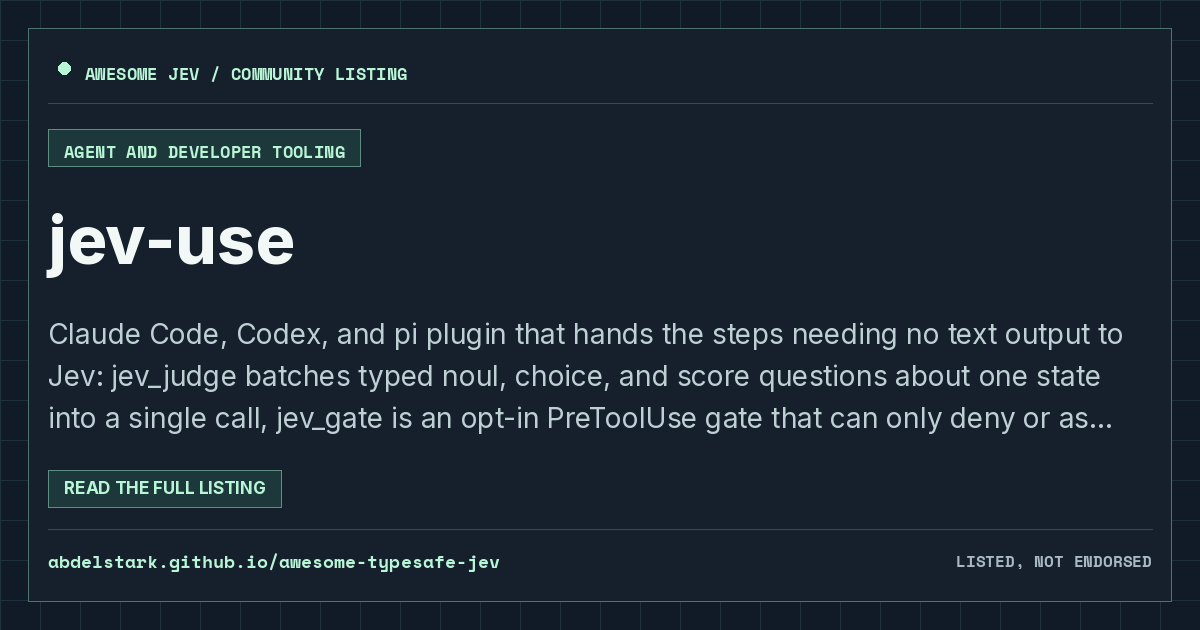Click the slash separator in the header
Viewport: 1200px width, 630px height.
215,74
